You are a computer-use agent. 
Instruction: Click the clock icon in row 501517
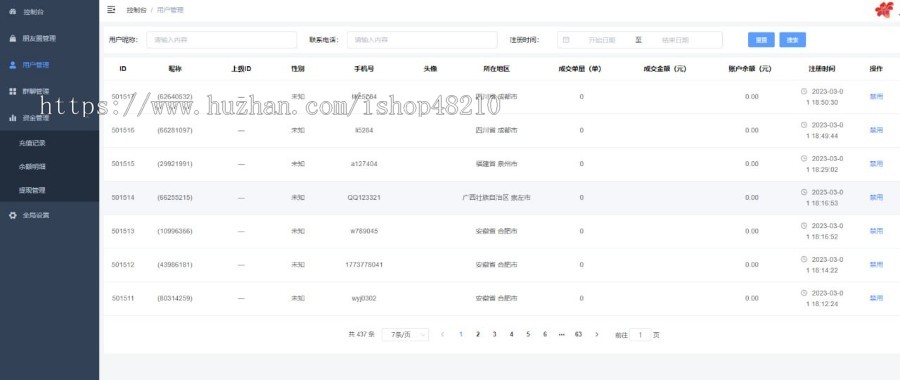pyautogui.click(x=804, y=91)
